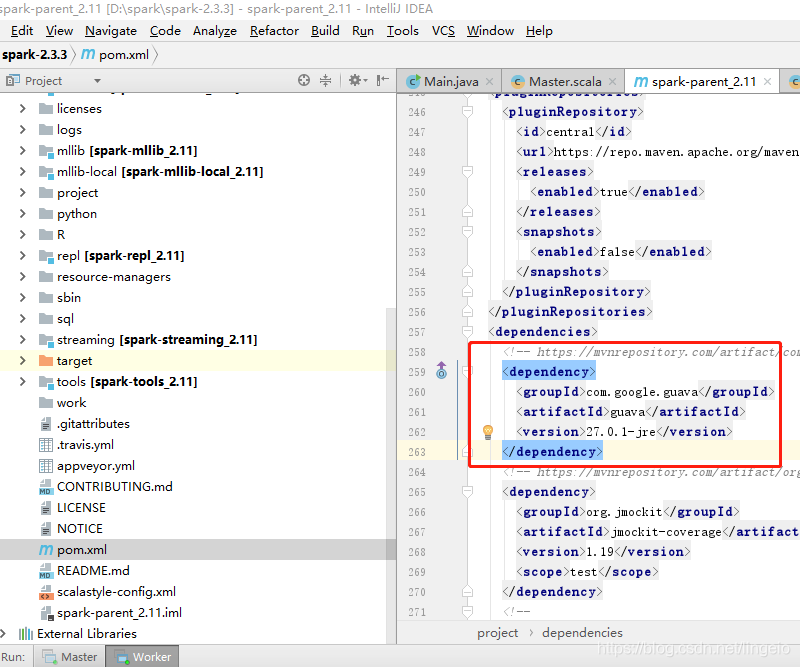This screenshot has height=667, width=800.
Task: Open the Edit menu
Action: (22, 31)
